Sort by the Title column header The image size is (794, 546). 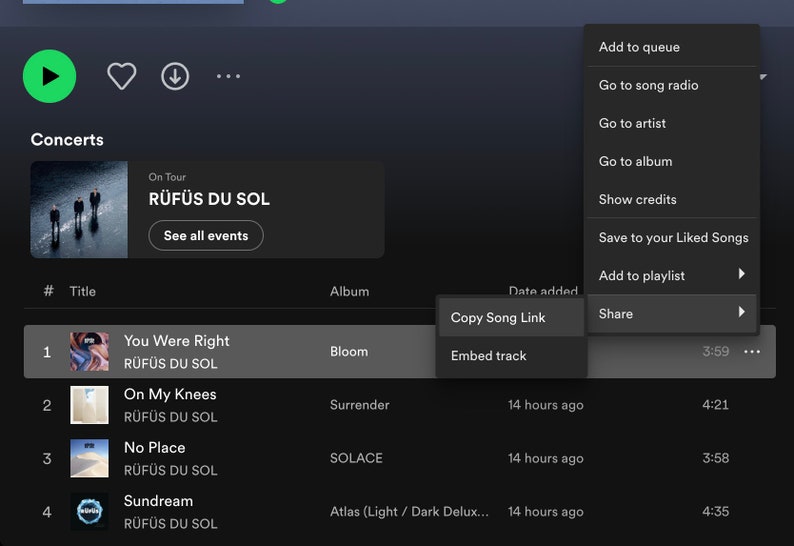tap(83, 291)
